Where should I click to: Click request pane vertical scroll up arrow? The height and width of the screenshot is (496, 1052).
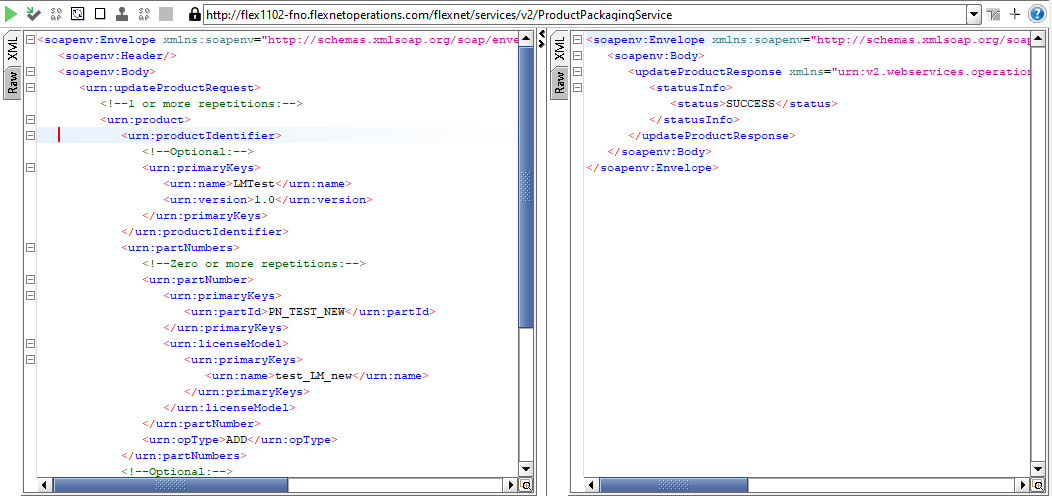pyautogui.click(x=527, y=39)
